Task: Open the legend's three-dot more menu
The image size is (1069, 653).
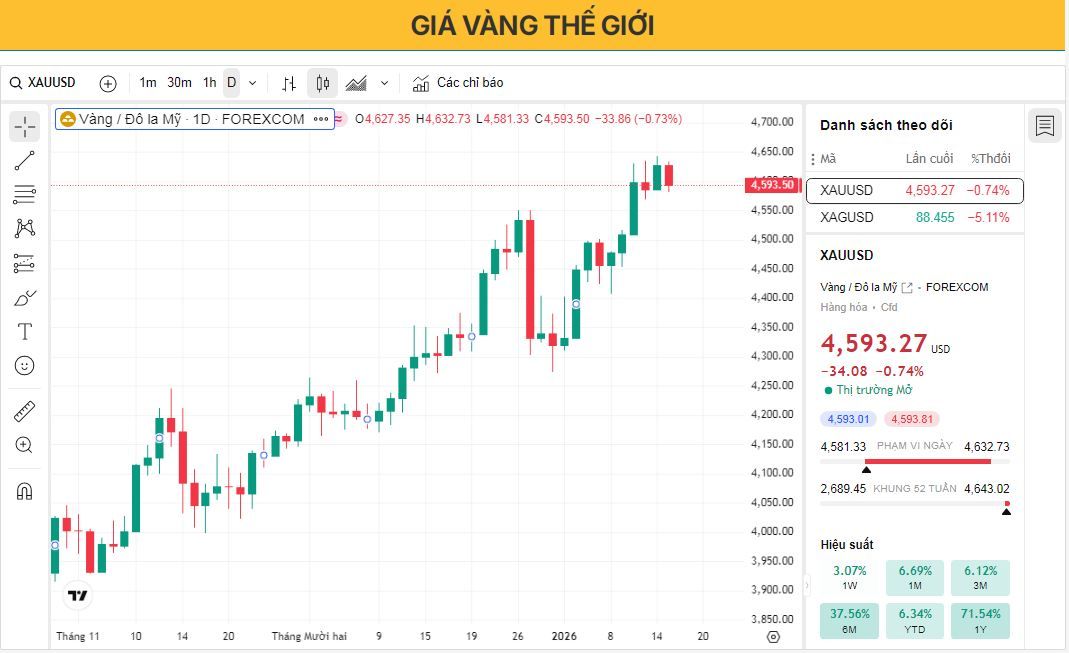Action: (x=321, y=119)
